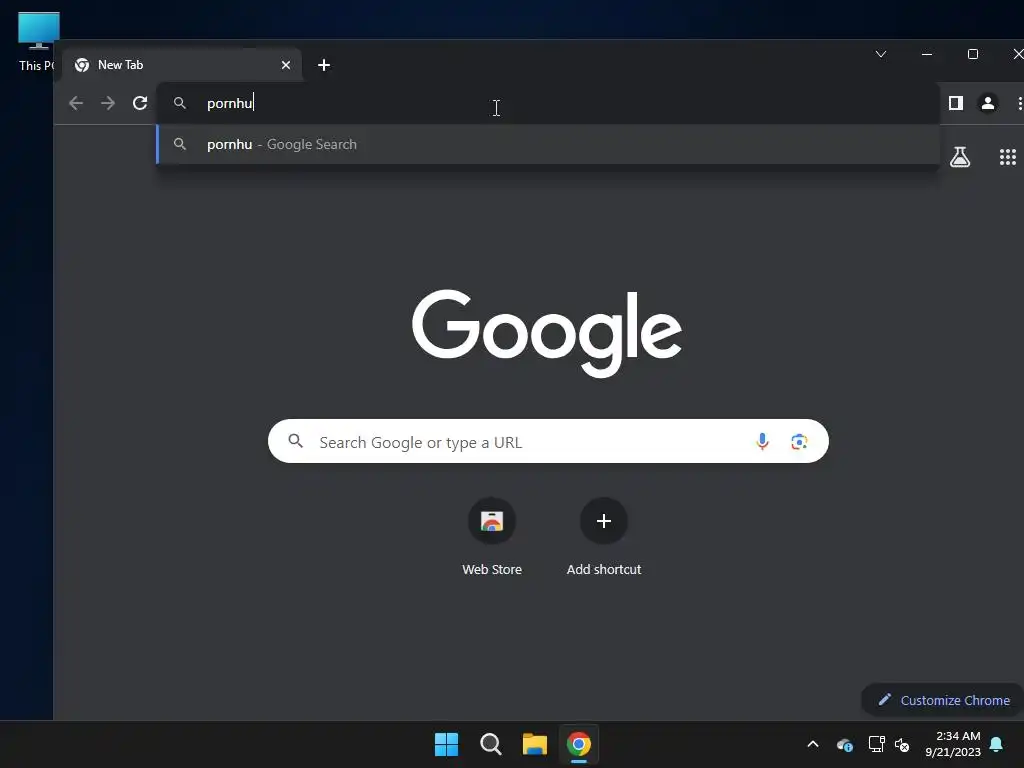The width and height of the screenshot is (1024, 768).
Task: Reload the current page
Action: pyautogui.click(x=140, y=103)
